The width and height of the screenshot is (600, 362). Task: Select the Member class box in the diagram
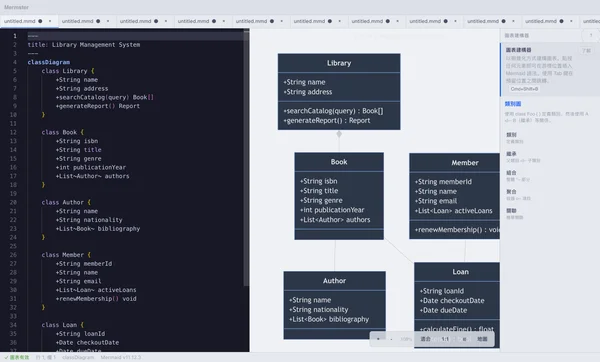(454, 196)
